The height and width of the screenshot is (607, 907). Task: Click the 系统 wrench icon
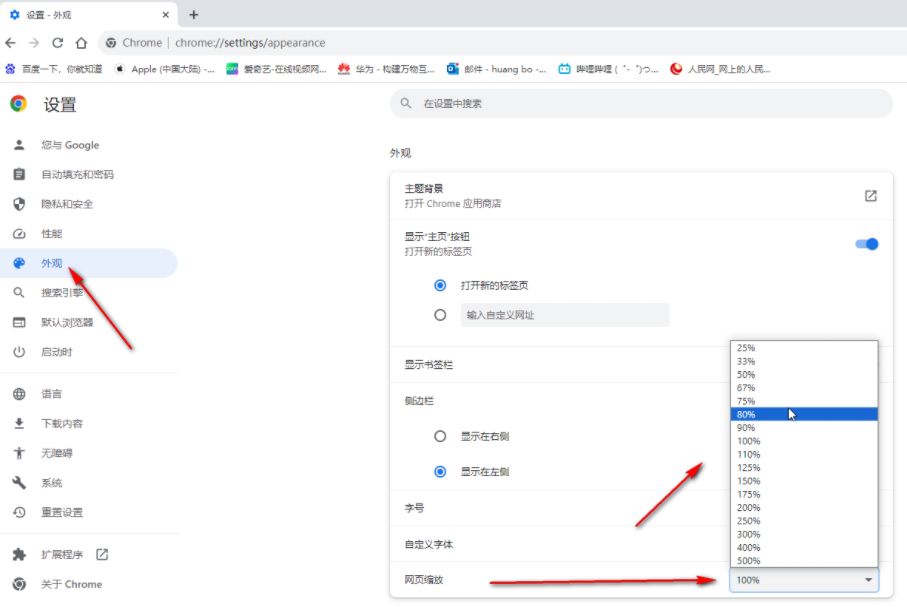19,483
